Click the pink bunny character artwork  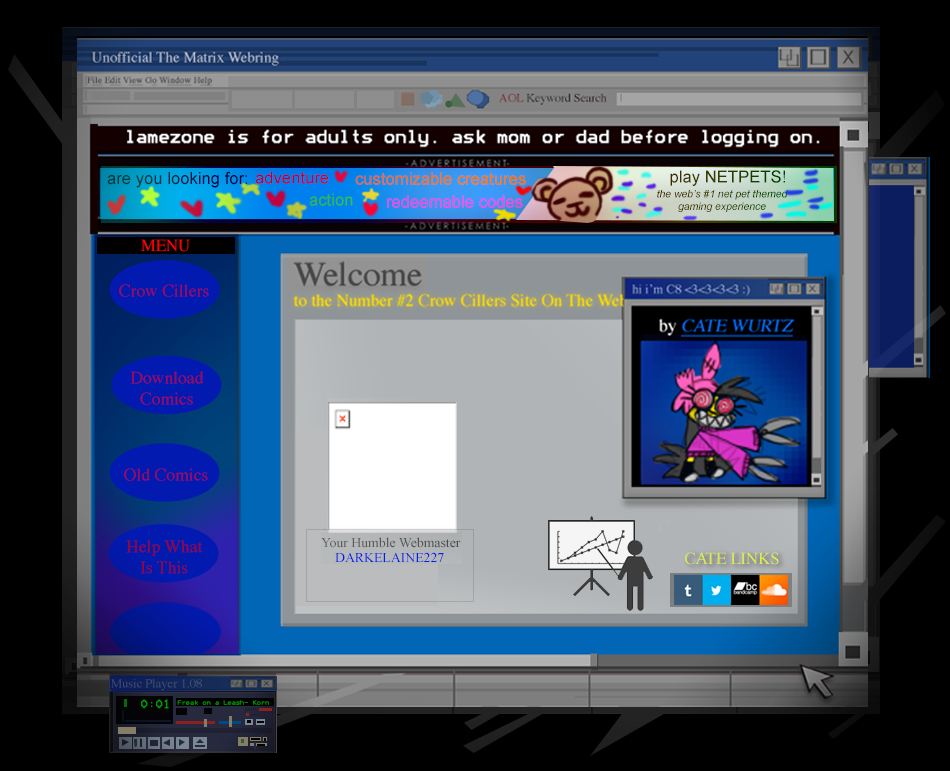[x=724, y=414]
